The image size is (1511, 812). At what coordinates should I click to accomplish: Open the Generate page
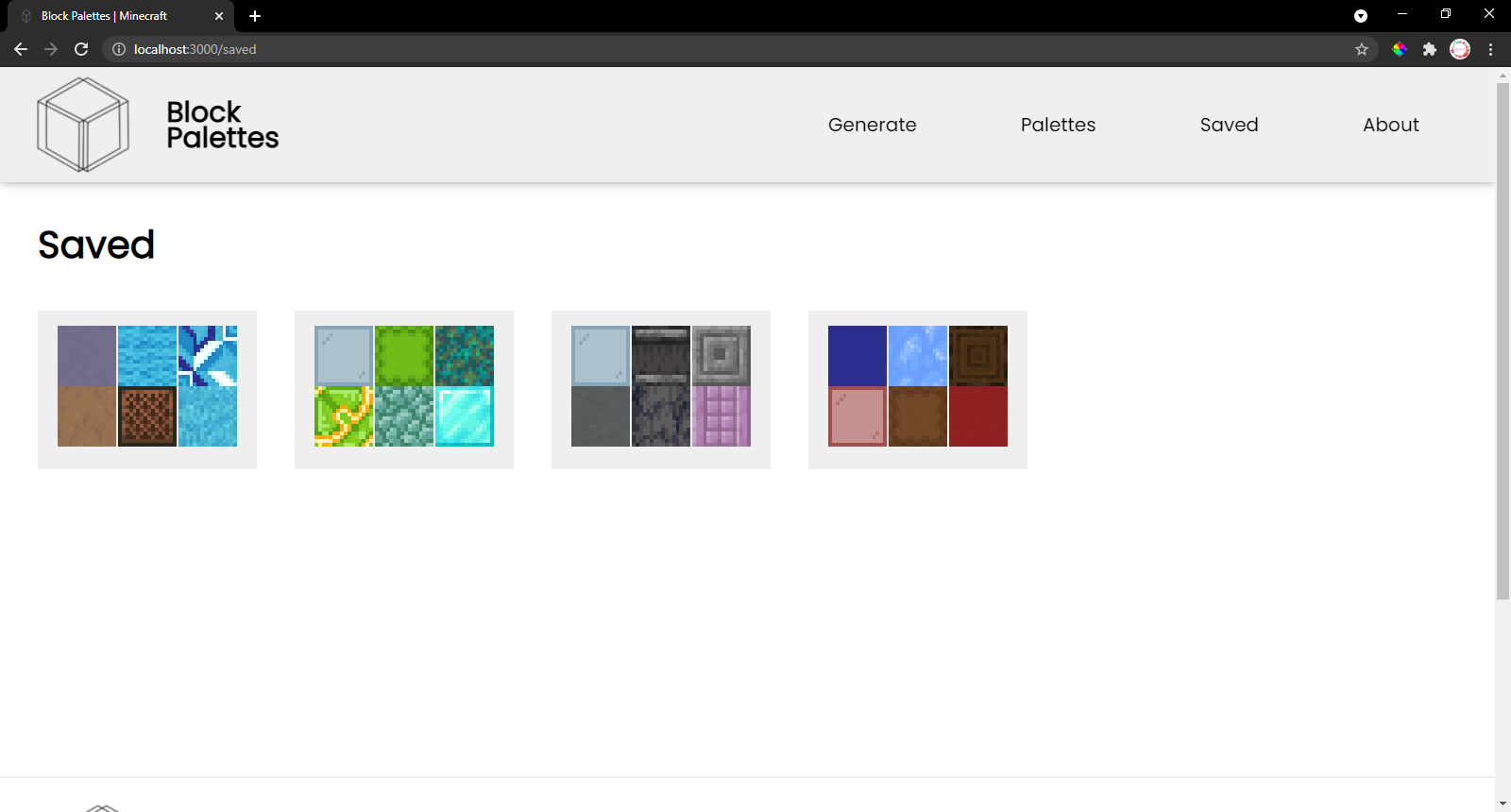coord(872,125)
